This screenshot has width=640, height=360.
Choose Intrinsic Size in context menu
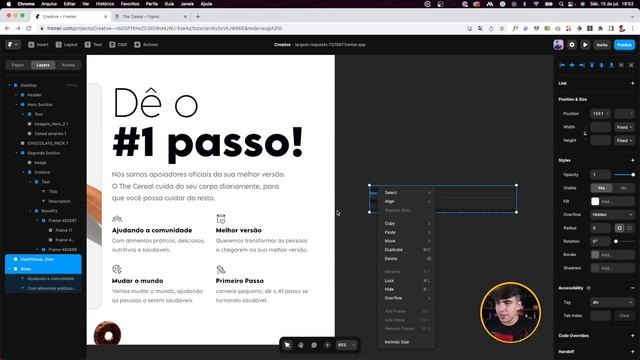click(x=407, y=342)
